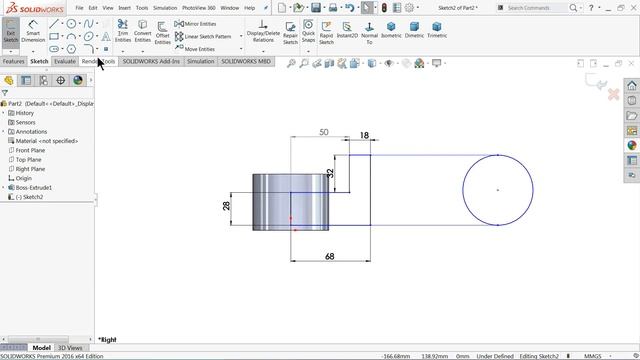Open the Rectangle tool dropdown arrow
This screenshot has height=360, width=640.
pos(62,36)
